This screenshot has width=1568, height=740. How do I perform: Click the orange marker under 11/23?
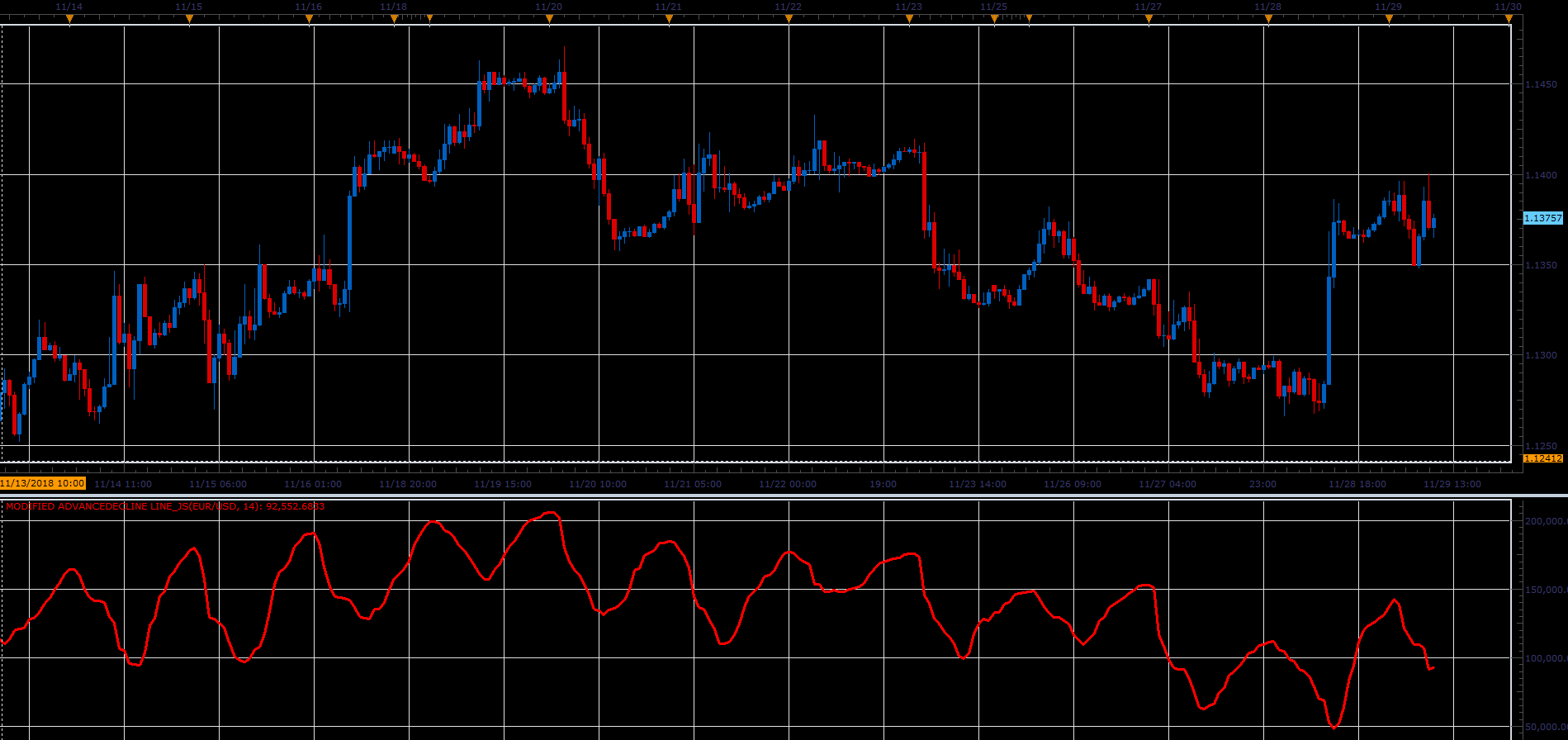[x=909, y=18]
